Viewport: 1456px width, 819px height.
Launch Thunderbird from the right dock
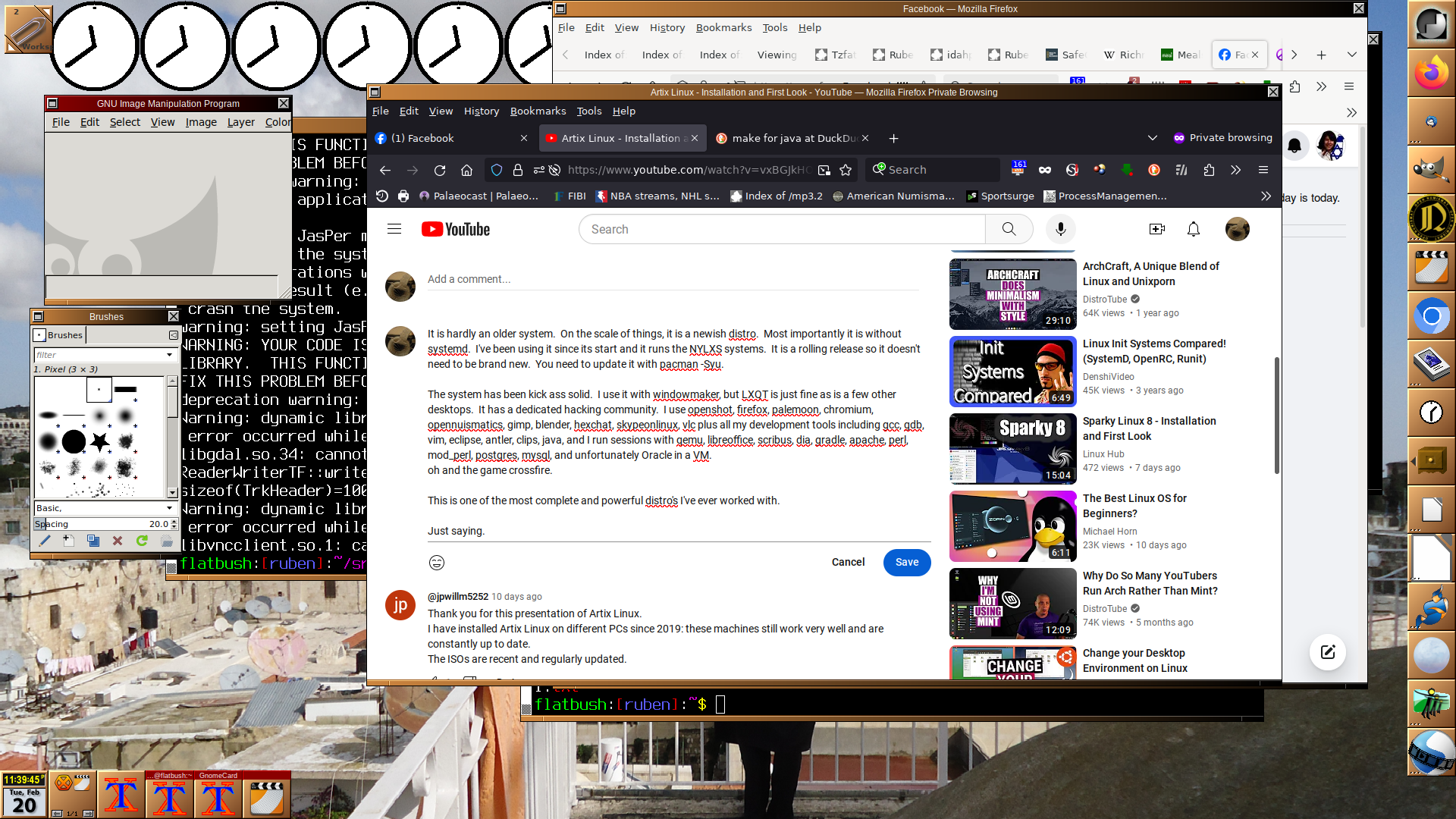[1431, 121]
